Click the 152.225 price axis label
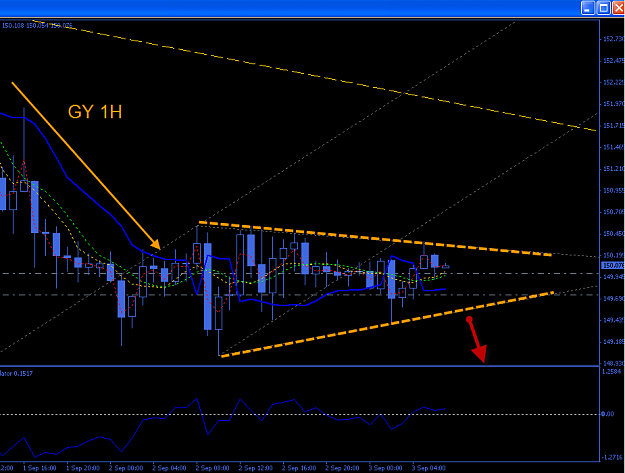 pyautogui.click(x=613, y=82)
